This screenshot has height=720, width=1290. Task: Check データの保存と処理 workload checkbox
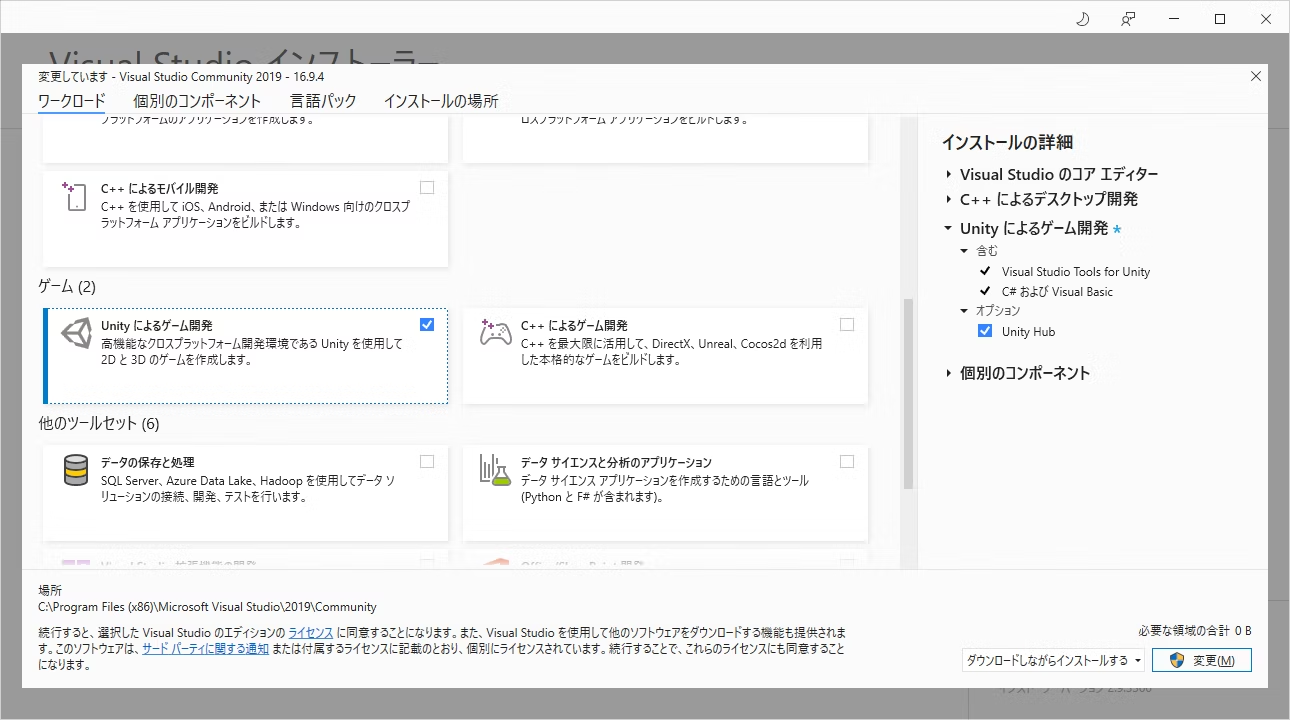(x=427, y=461)
